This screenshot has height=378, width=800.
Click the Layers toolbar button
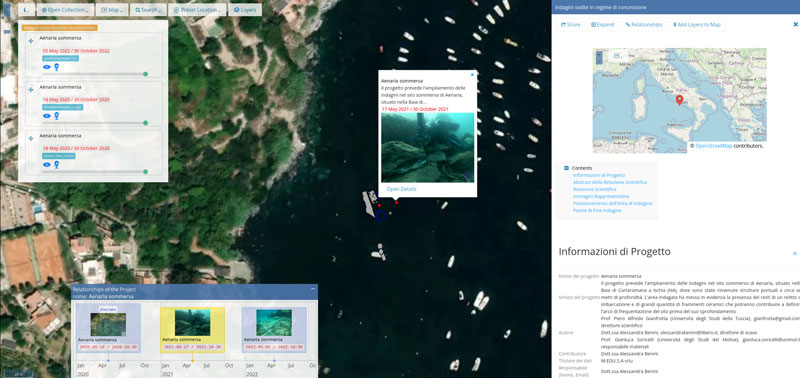(x=245, y=10)
